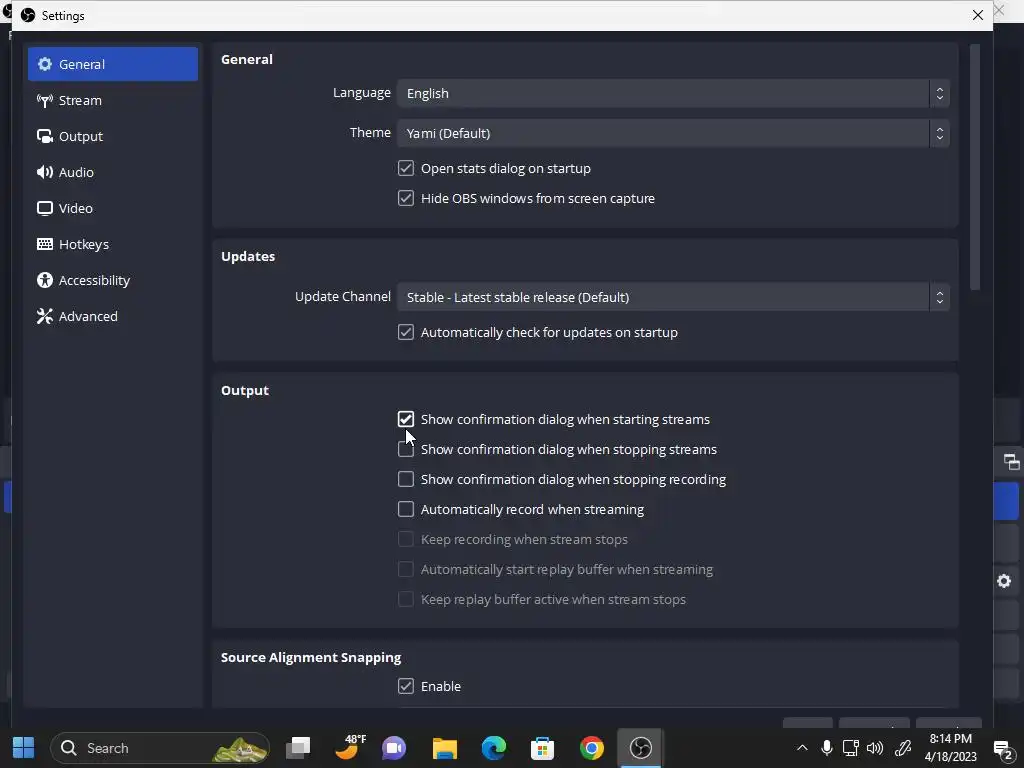Open the Video settings category

pos(112,208)
